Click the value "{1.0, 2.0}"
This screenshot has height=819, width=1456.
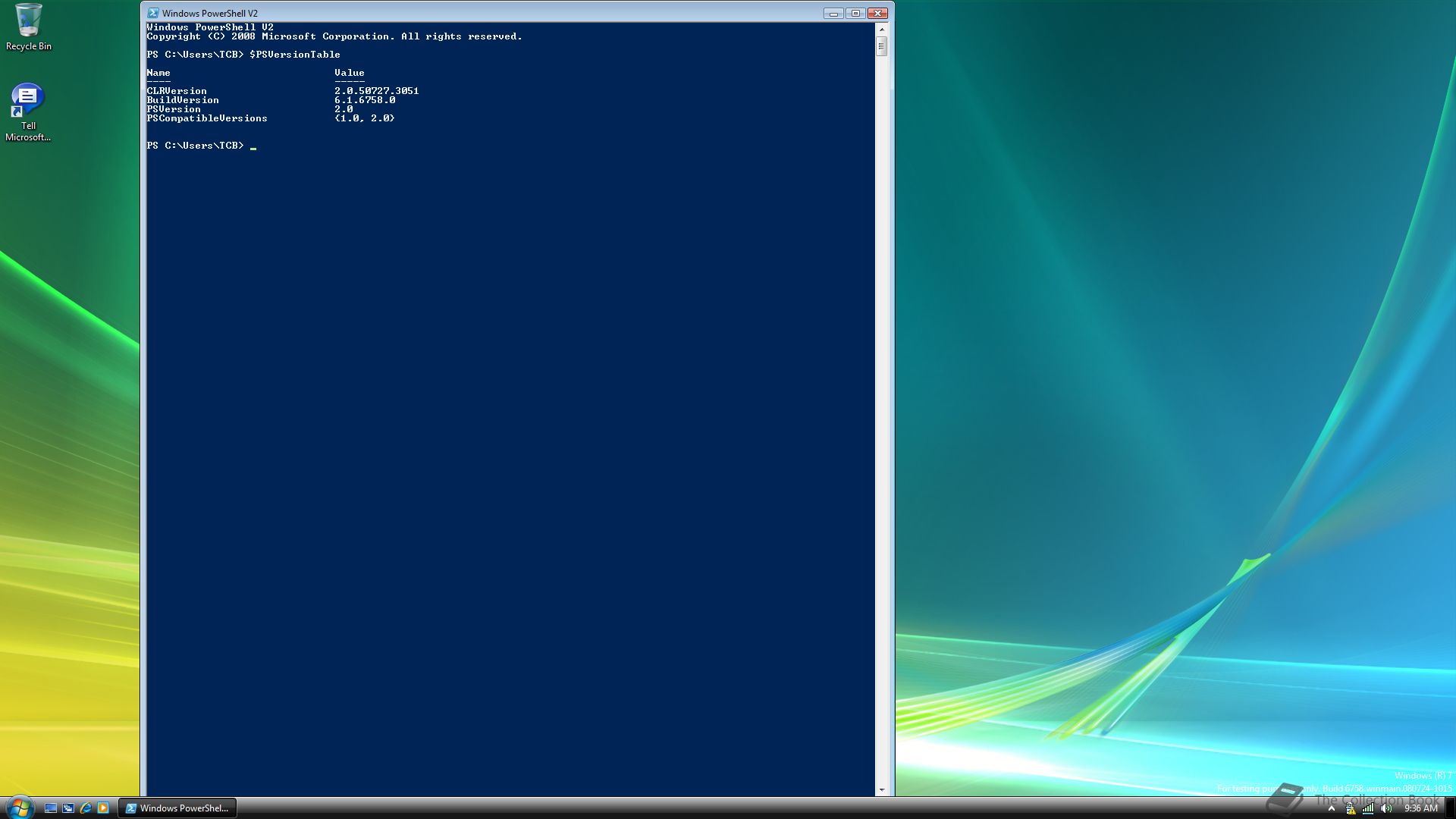pos(365,118)
